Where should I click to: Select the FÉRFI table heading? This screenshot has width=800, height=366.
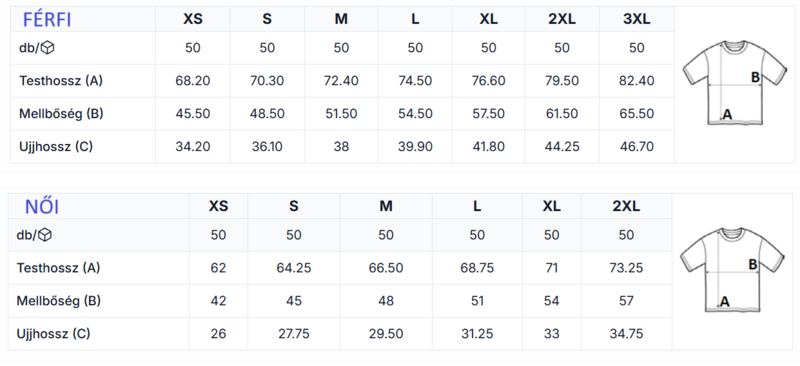(x=47, y=19)
